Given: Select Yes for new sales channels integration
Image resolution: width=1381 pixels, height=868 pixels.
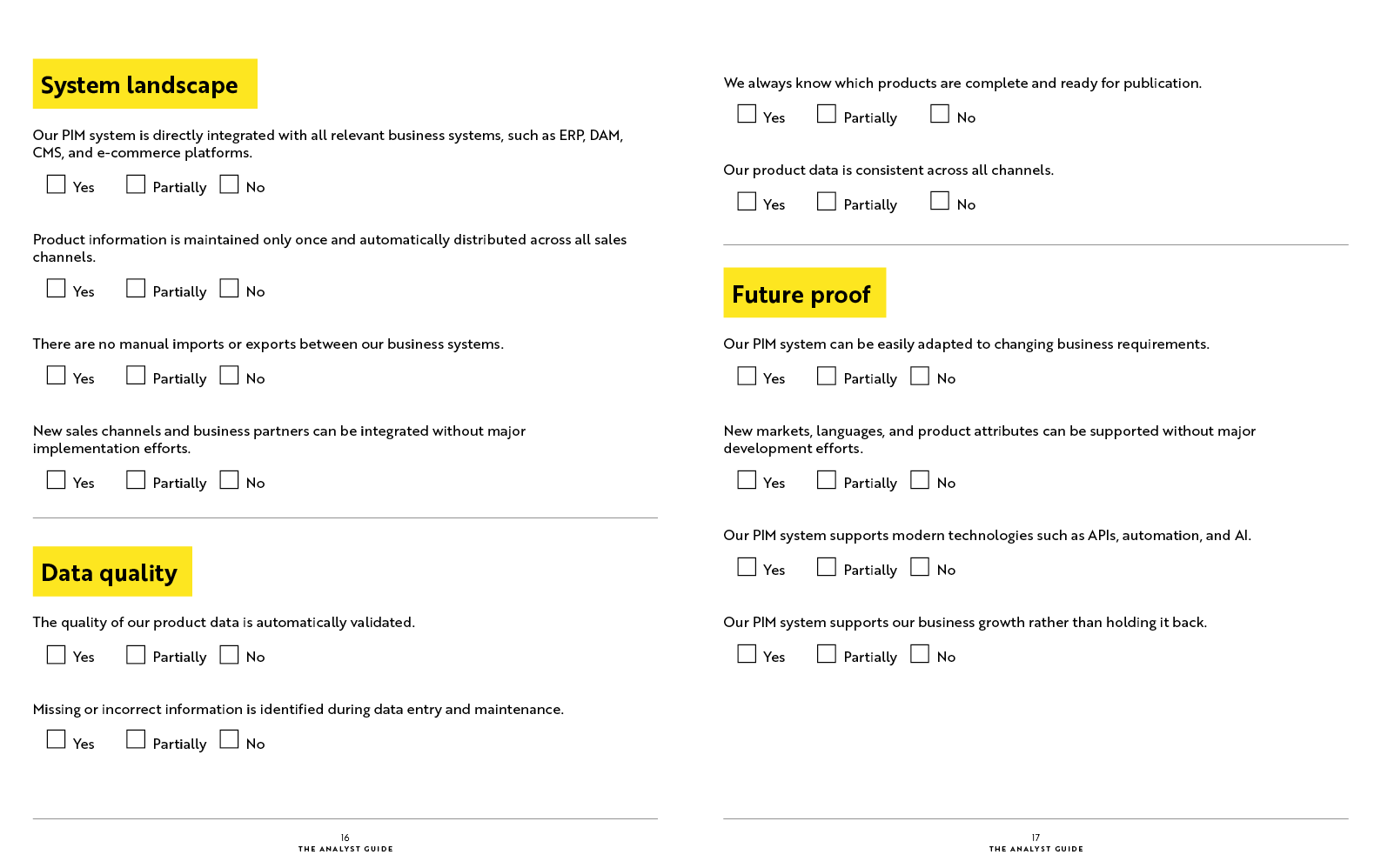Looking at the screenshot, I should coord(57,480).
